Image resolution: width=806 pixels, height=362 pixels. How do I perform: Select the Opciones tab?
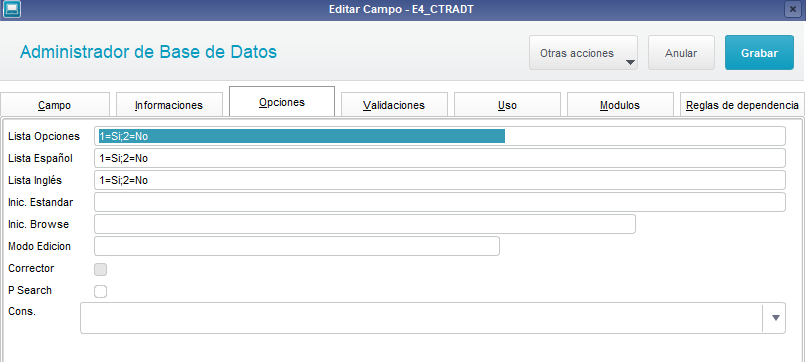pyautogui.click(x=282, y=102)
